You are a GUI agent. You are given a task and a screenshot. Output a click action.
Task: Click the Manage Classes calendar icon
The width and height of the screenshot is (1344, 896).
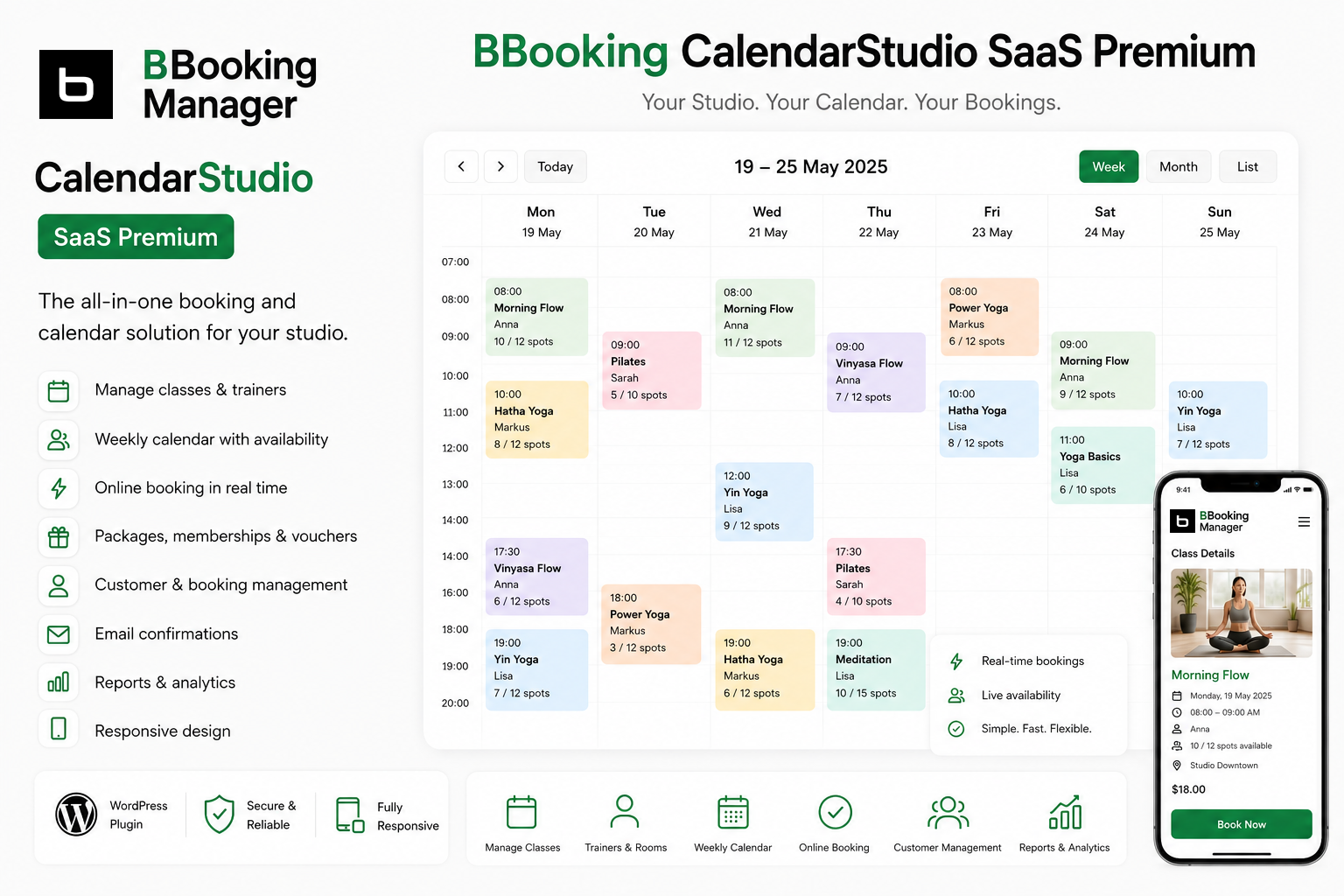(x=521, y=812)
